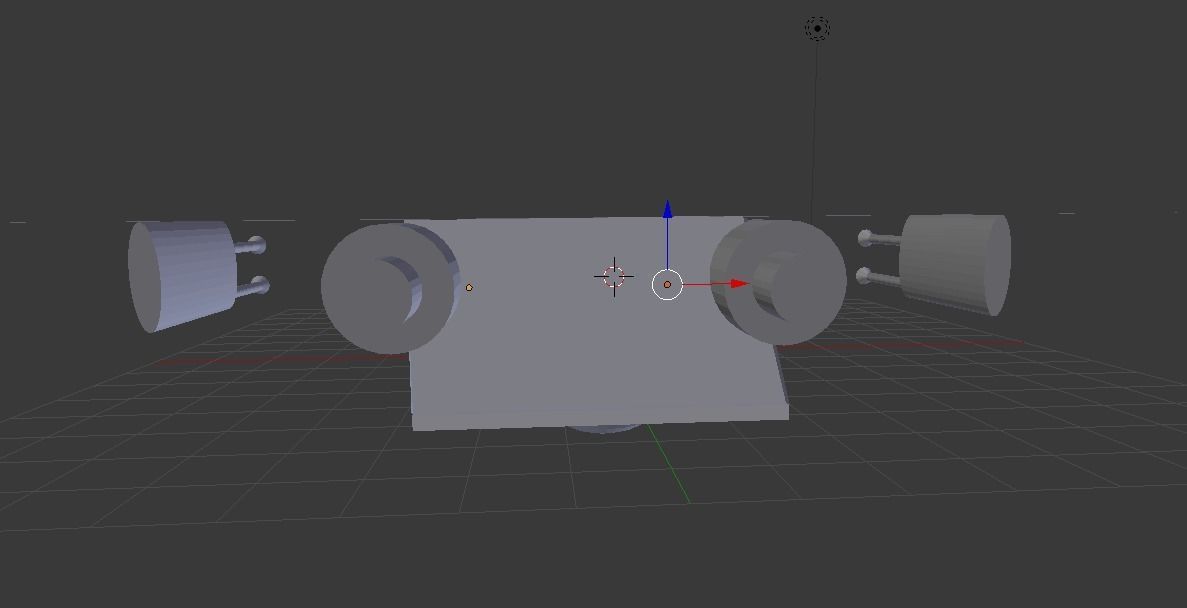Select the right cylinder plug body

pyautogui.click(x=955, y=264)
